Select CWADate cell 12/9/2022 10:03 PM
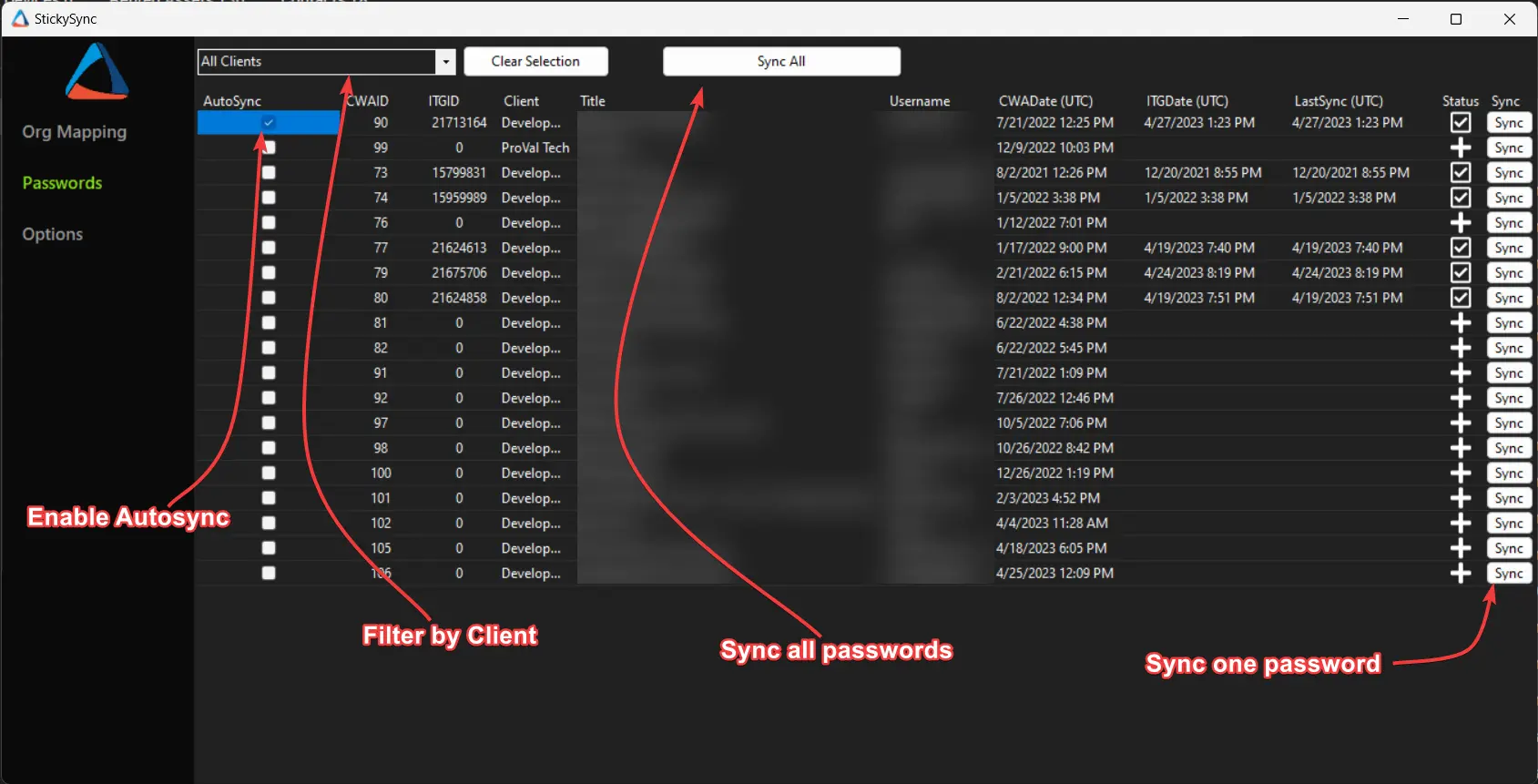Image resolution: width=1538 pixels, height=784 pixels. [x=1054, y=148]
